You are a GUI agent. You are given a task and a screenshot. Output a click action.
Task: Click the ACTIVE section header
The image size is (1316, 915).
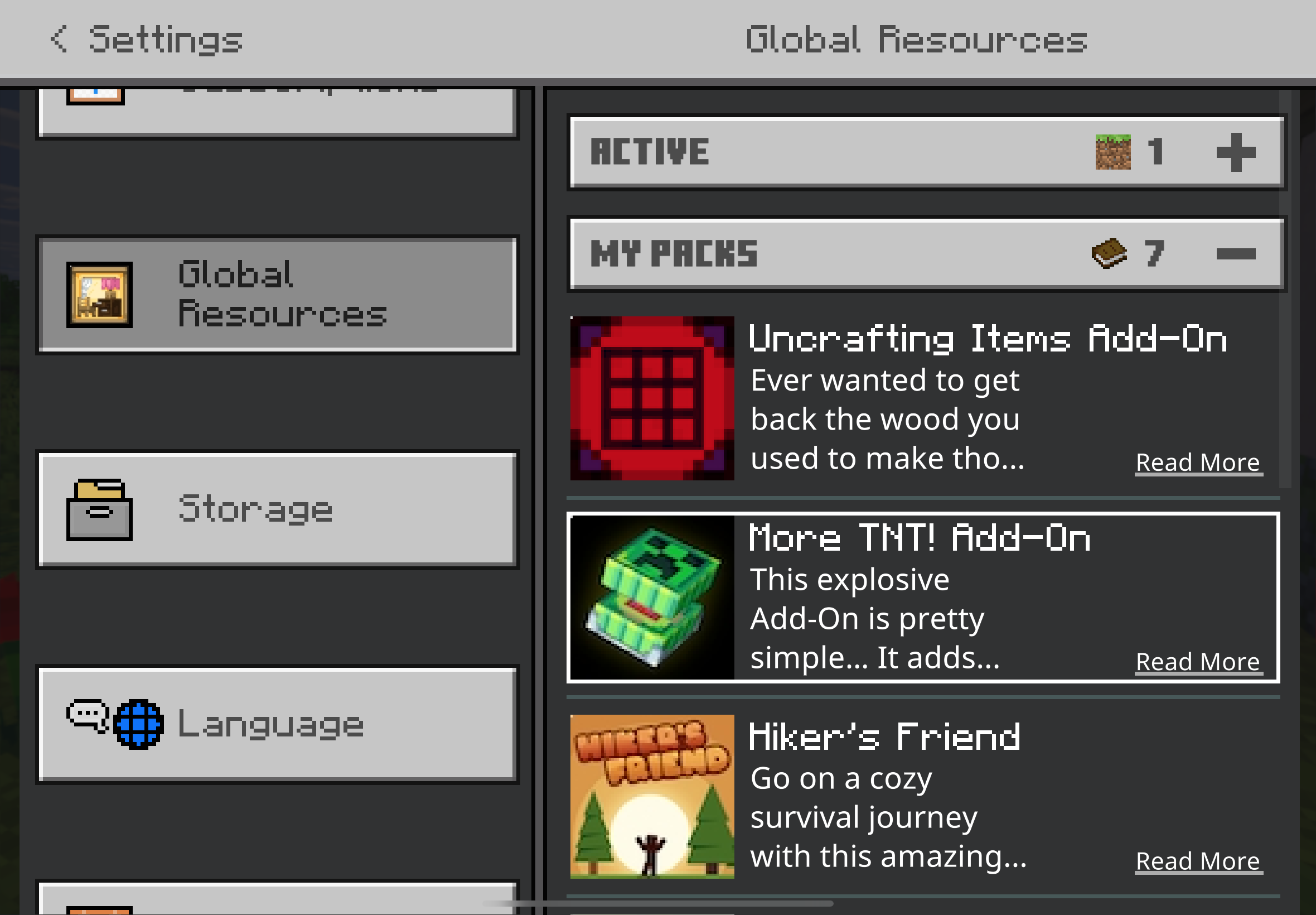point(926,152)
